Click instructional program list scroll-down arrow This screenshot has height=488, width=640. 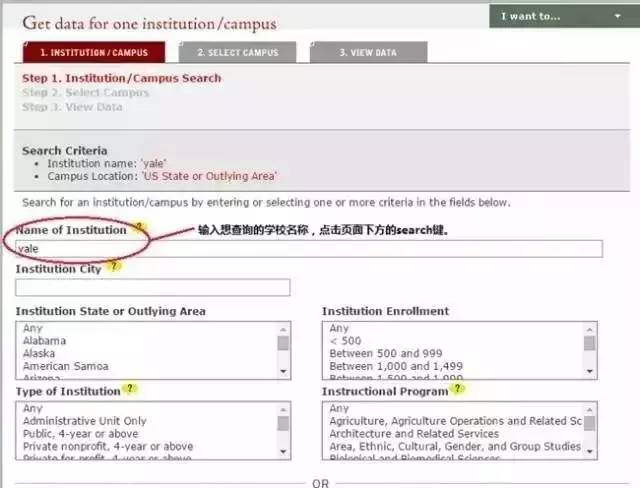(x=589, y=452)
